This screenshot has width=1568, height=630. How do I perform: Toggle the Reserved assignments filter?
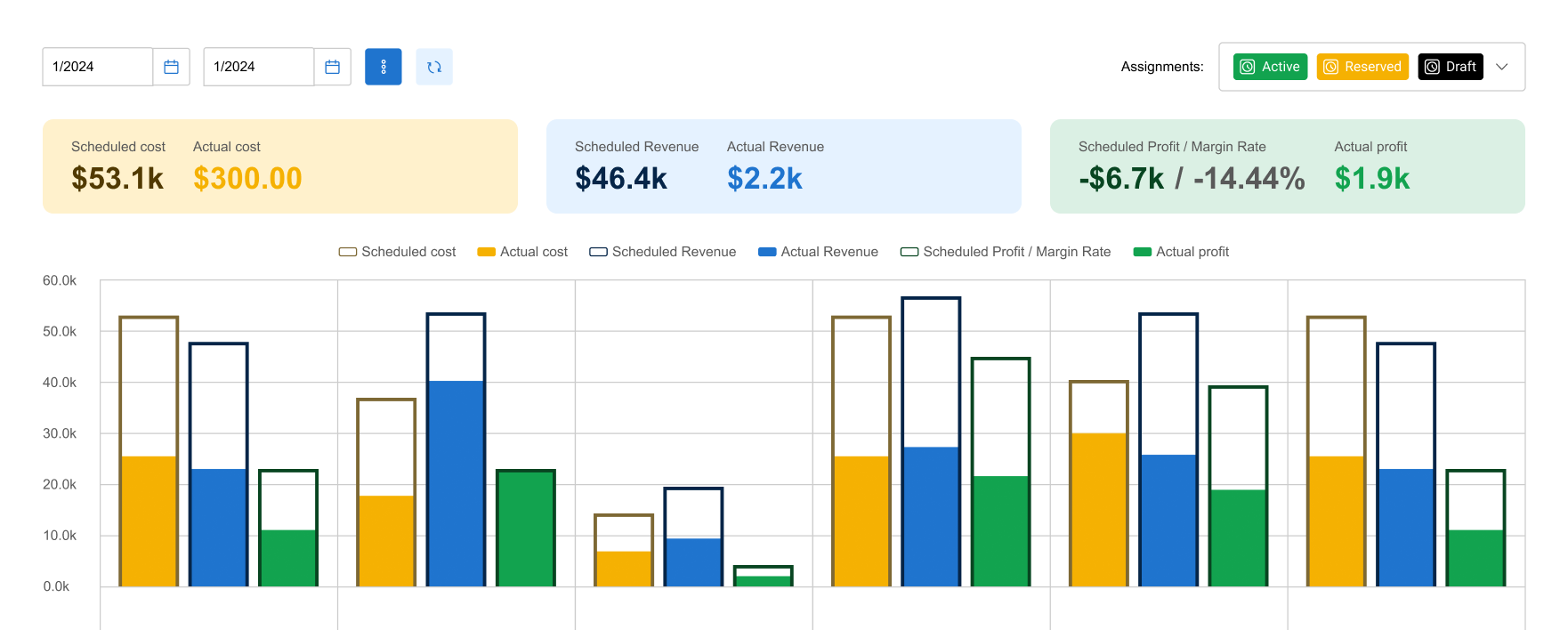click(1362, 67)
